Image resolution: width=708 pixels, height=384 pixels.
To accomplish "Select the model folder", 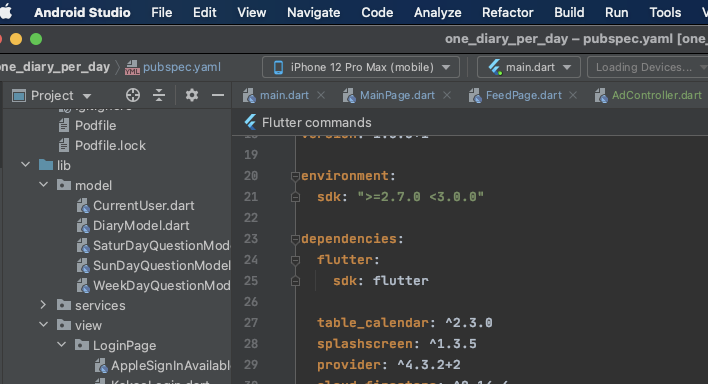I will tap(93, 185).
